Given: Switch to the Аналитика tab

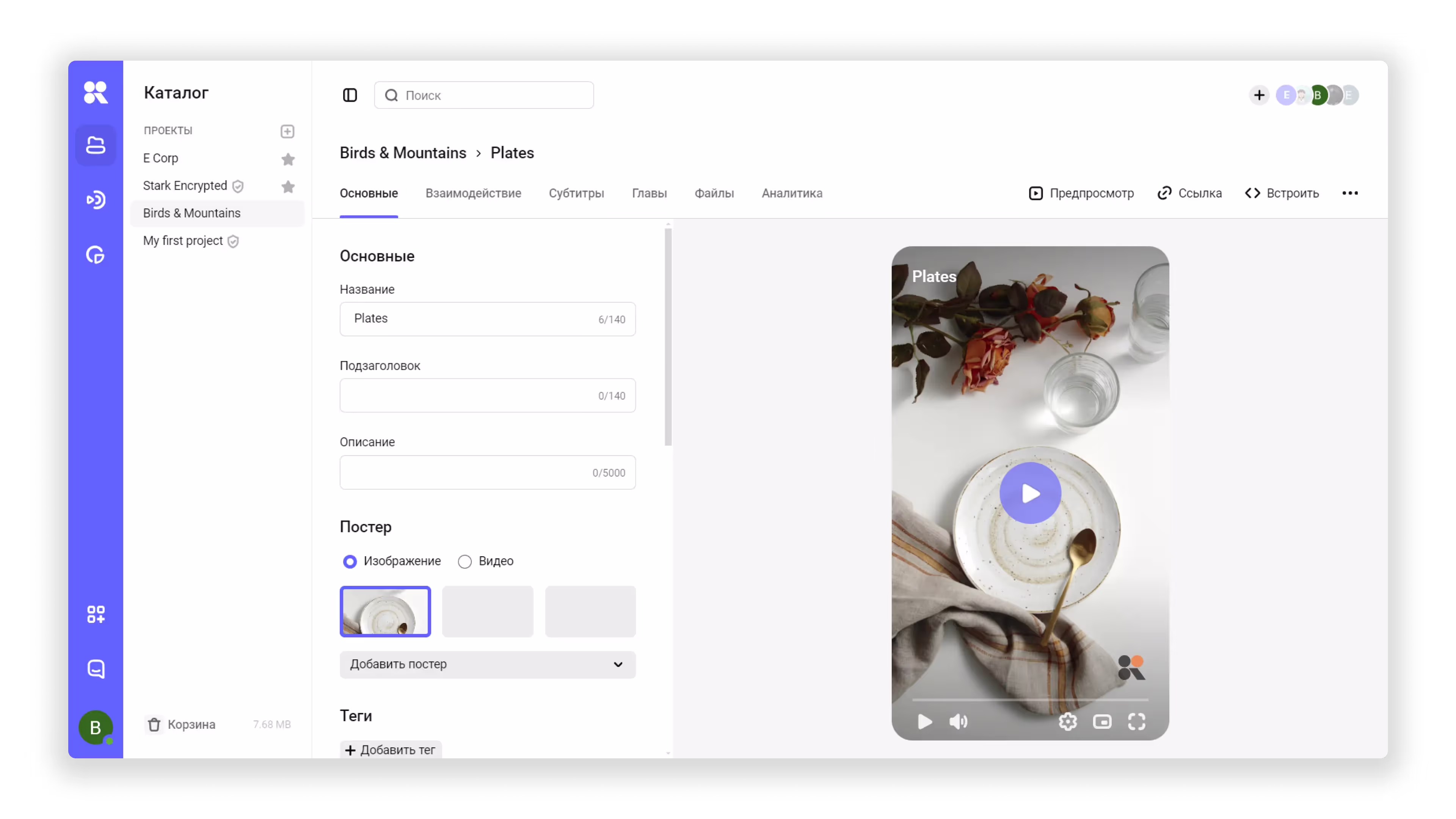Looking at the screenshot, I should coord(791,193).
